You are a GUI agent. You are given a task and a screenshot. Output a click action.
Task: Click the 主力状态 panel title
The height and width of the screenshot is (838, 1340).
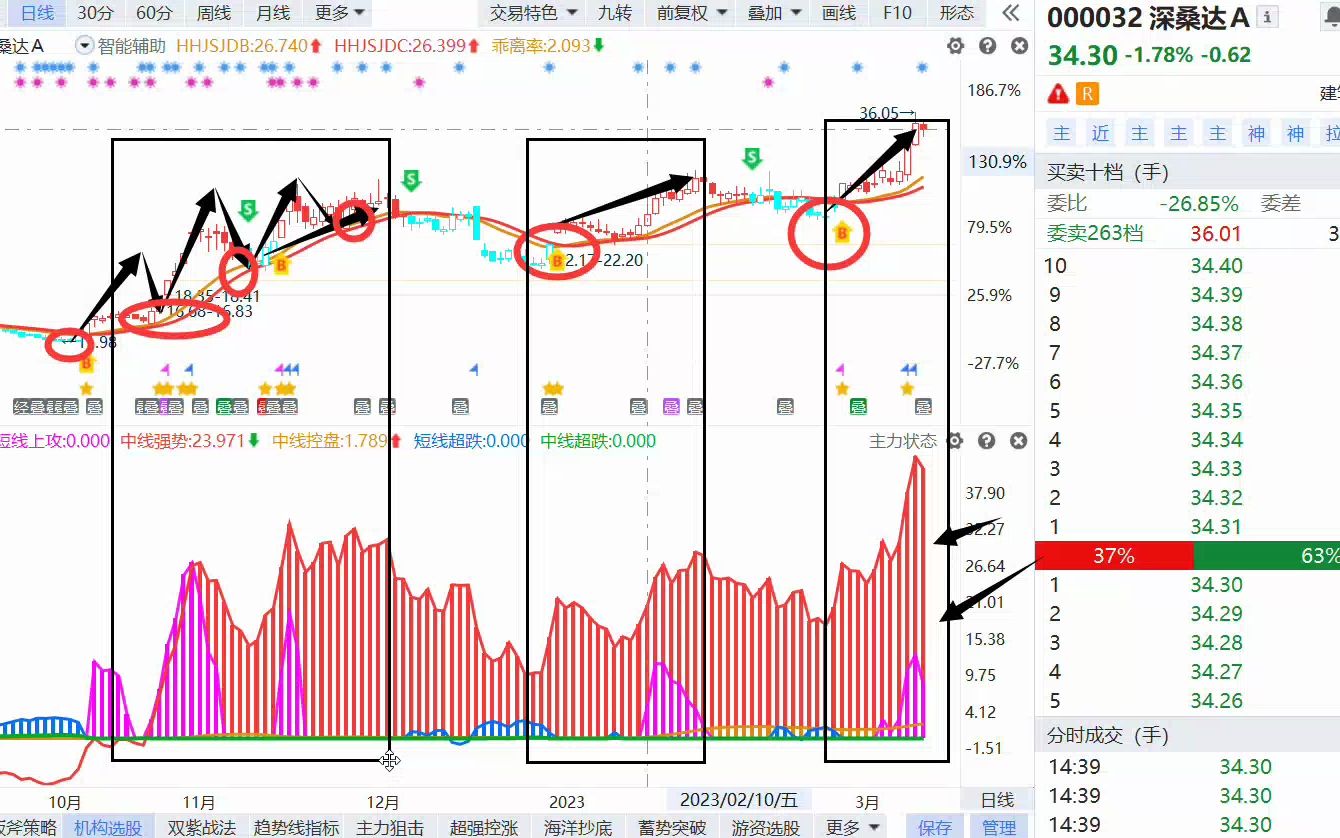click(x=903, y=441)
